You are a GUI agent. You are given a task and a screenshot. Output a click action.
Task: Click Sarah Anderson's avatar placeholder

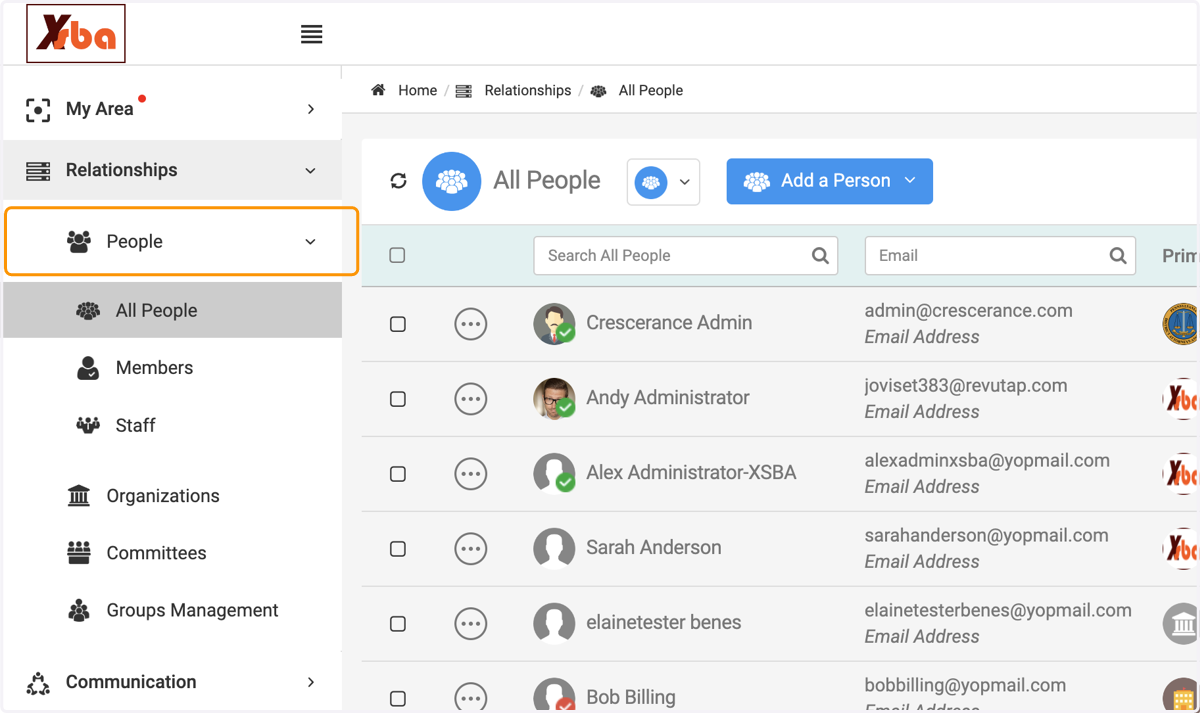pyautogui.click(x=554, y=549)
